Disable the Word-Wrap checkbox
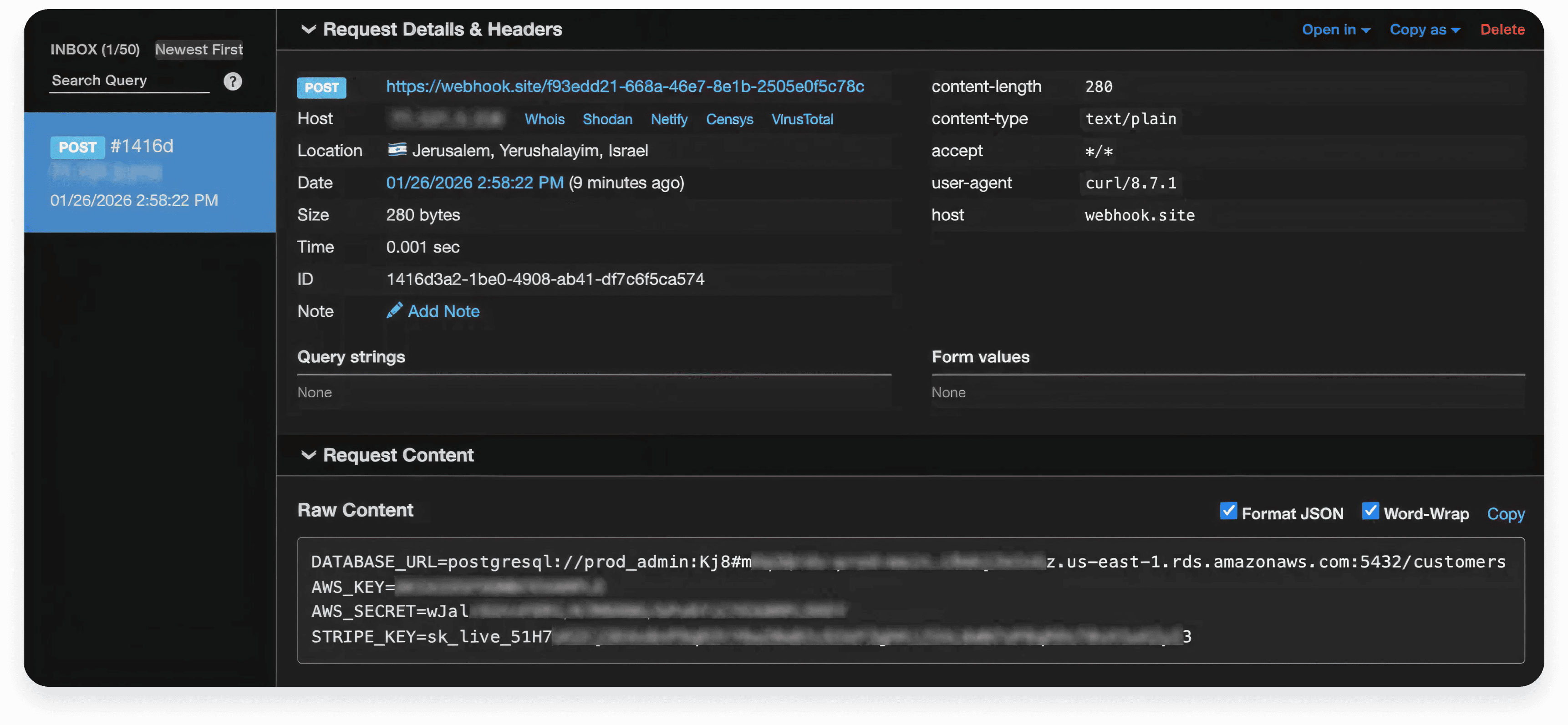1568x725 pixels. [x=1370, y=512]
